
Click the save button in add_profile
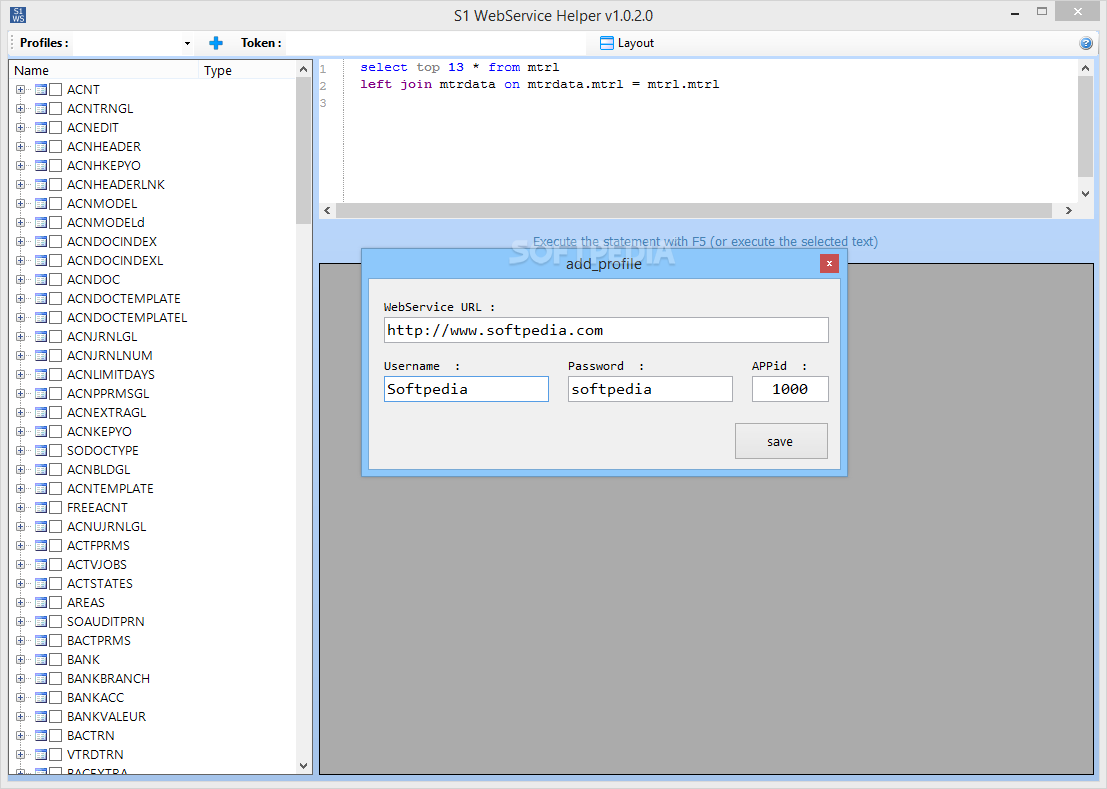(x=781, y=441)
